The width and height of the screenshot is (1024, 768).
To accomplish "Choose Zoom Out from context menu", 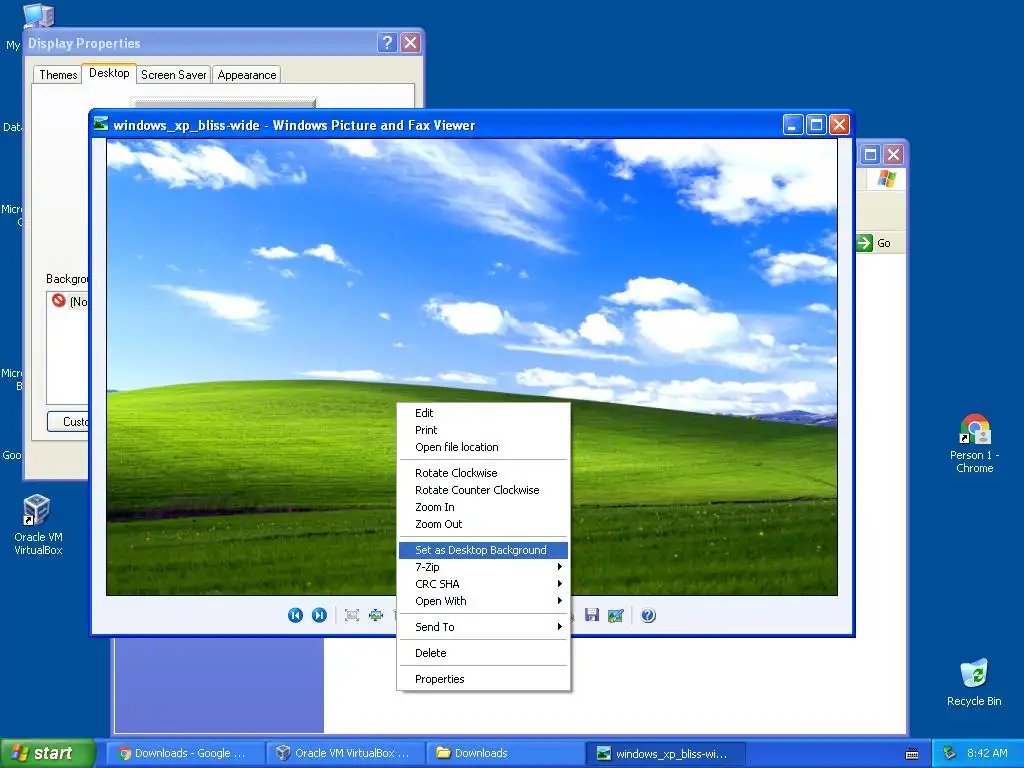I will tap(483, 524).
